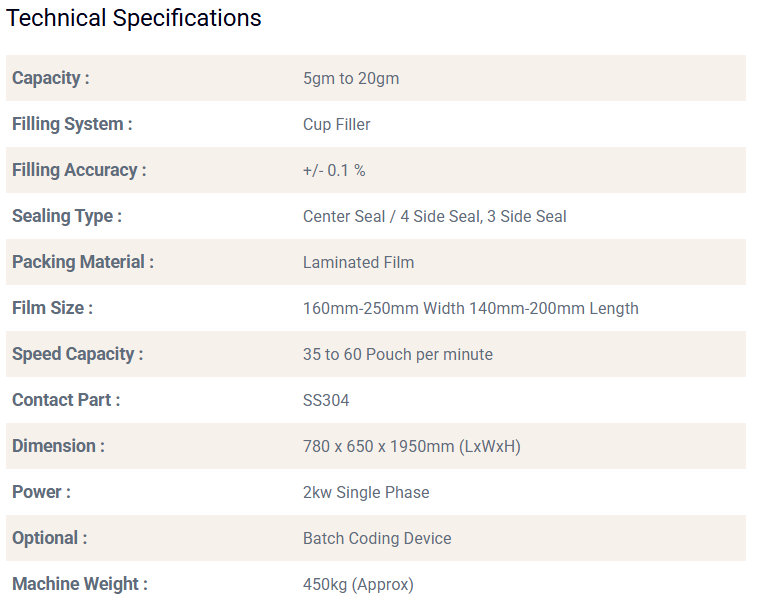Select the 160mm-250mm Width film size text
765x598 pixels.
pos(383,308)
